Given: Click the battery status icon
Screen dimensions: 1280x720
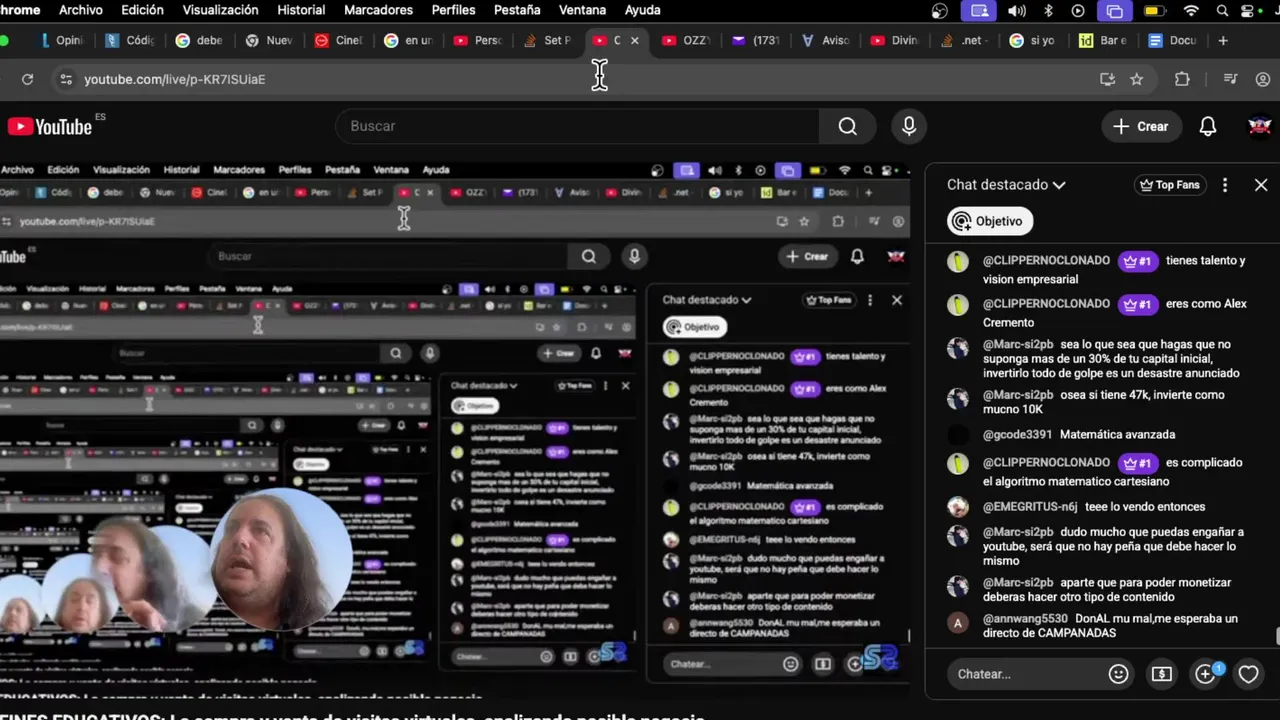Looking at the screenshot, I should tap(1154, 11).
